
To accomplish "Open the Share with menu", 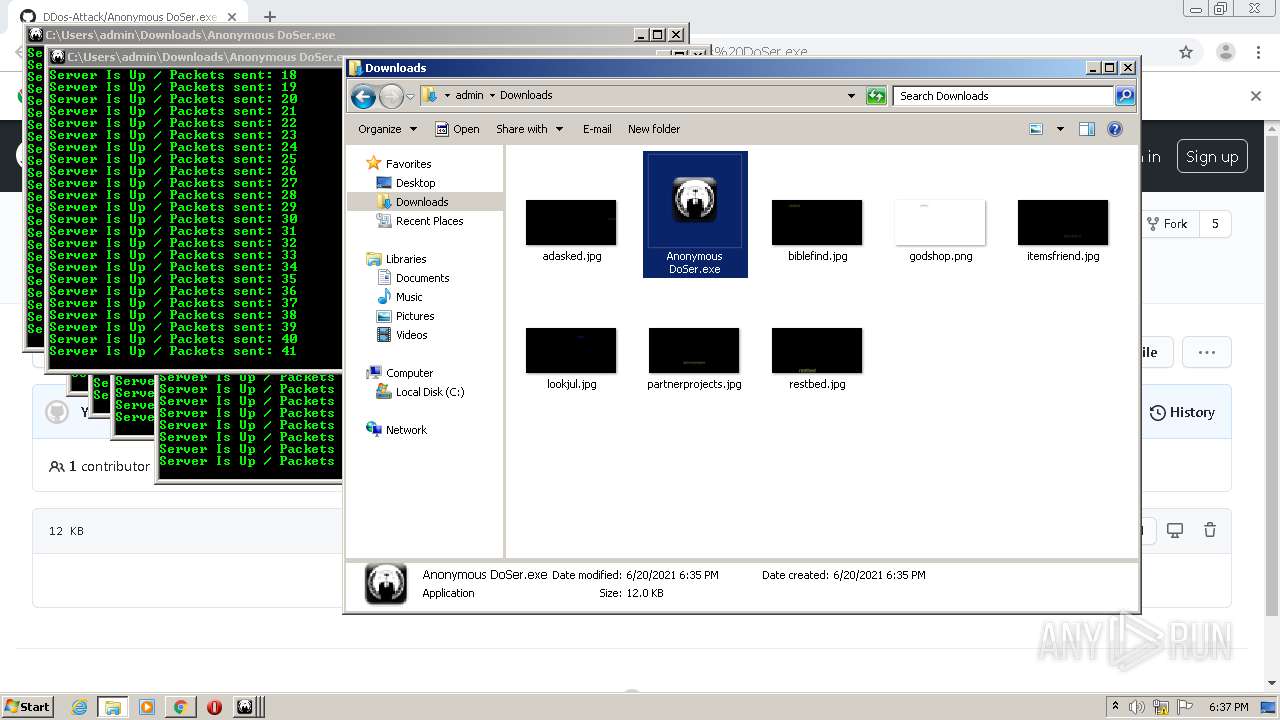I will tap(529, 129).
